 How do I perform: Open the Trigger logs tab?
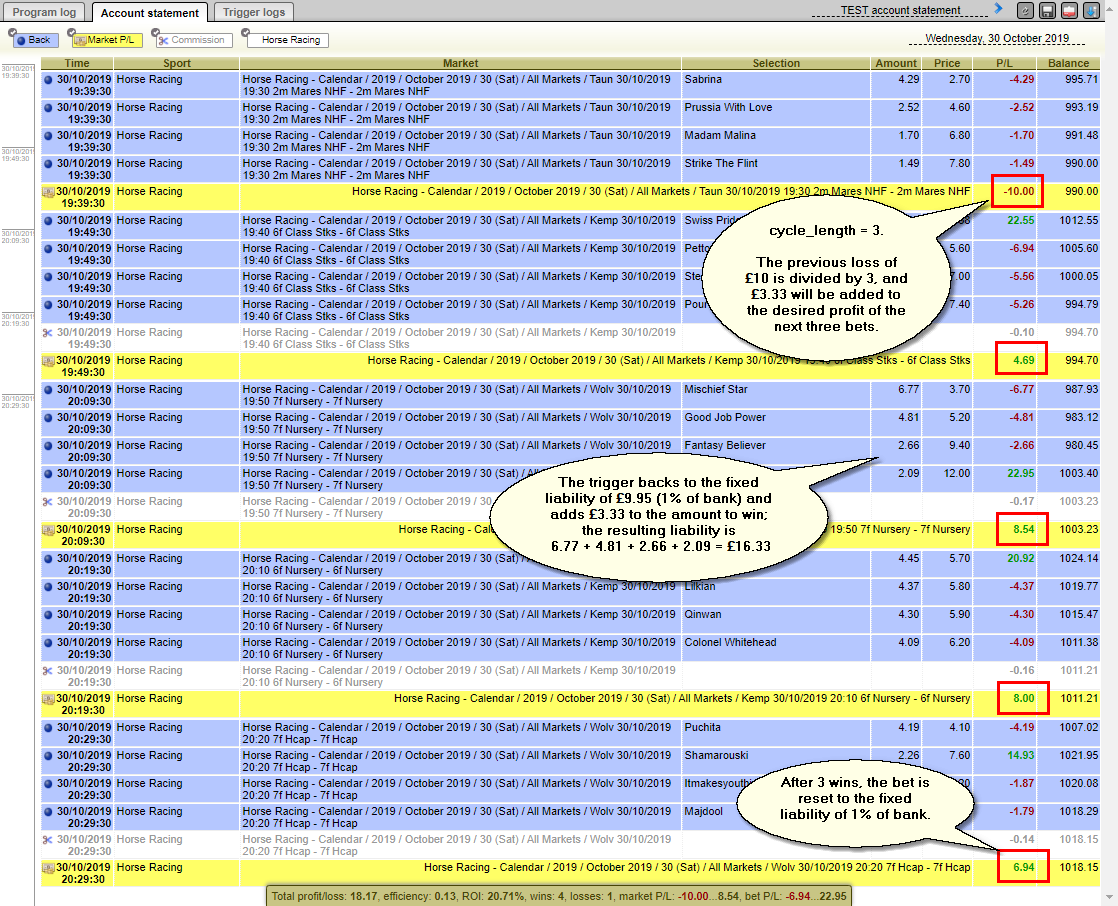pyautogui.click(x=254, y=12)
